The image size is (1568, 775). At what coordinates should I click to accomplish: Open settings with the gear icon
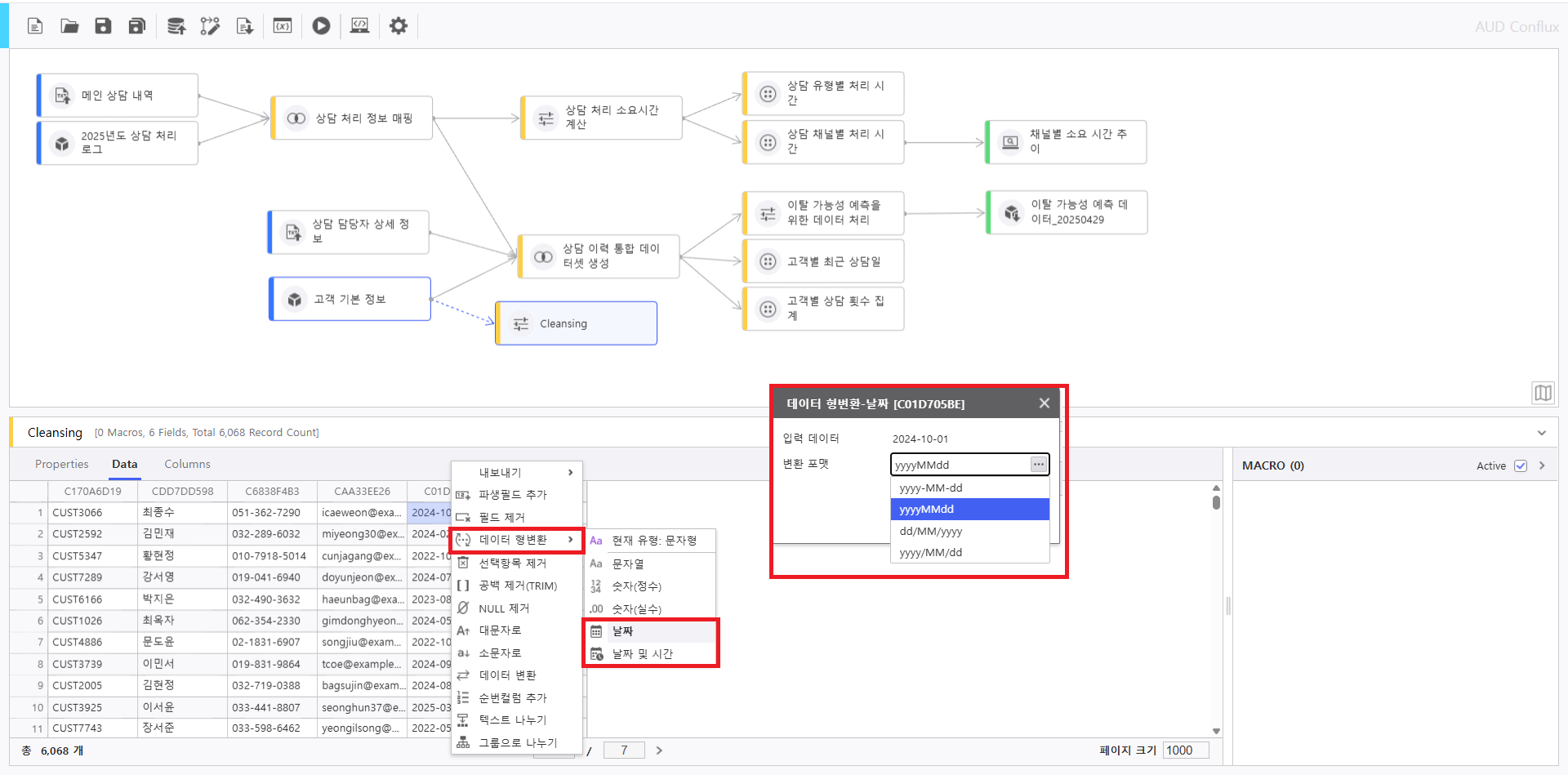[x=399, y=26]
